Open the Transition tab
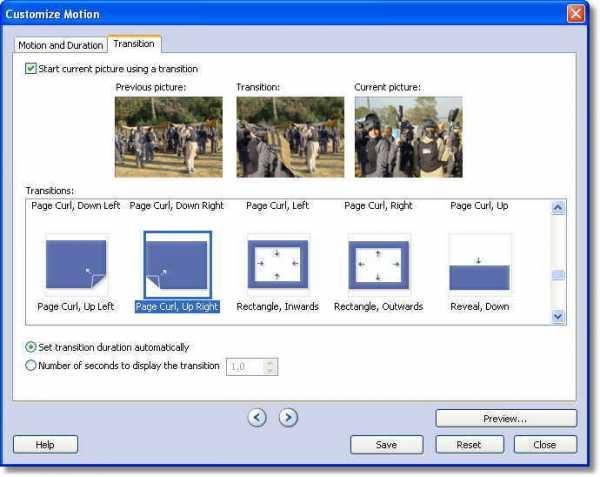 134,45
